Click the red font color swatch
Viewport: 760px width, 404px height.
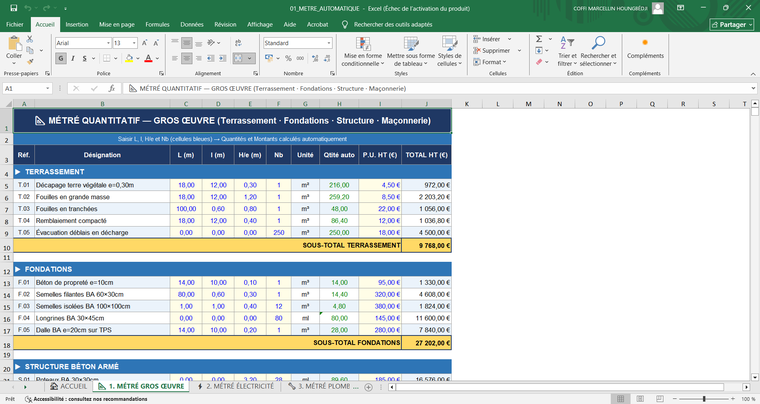[x=147, y=59]
